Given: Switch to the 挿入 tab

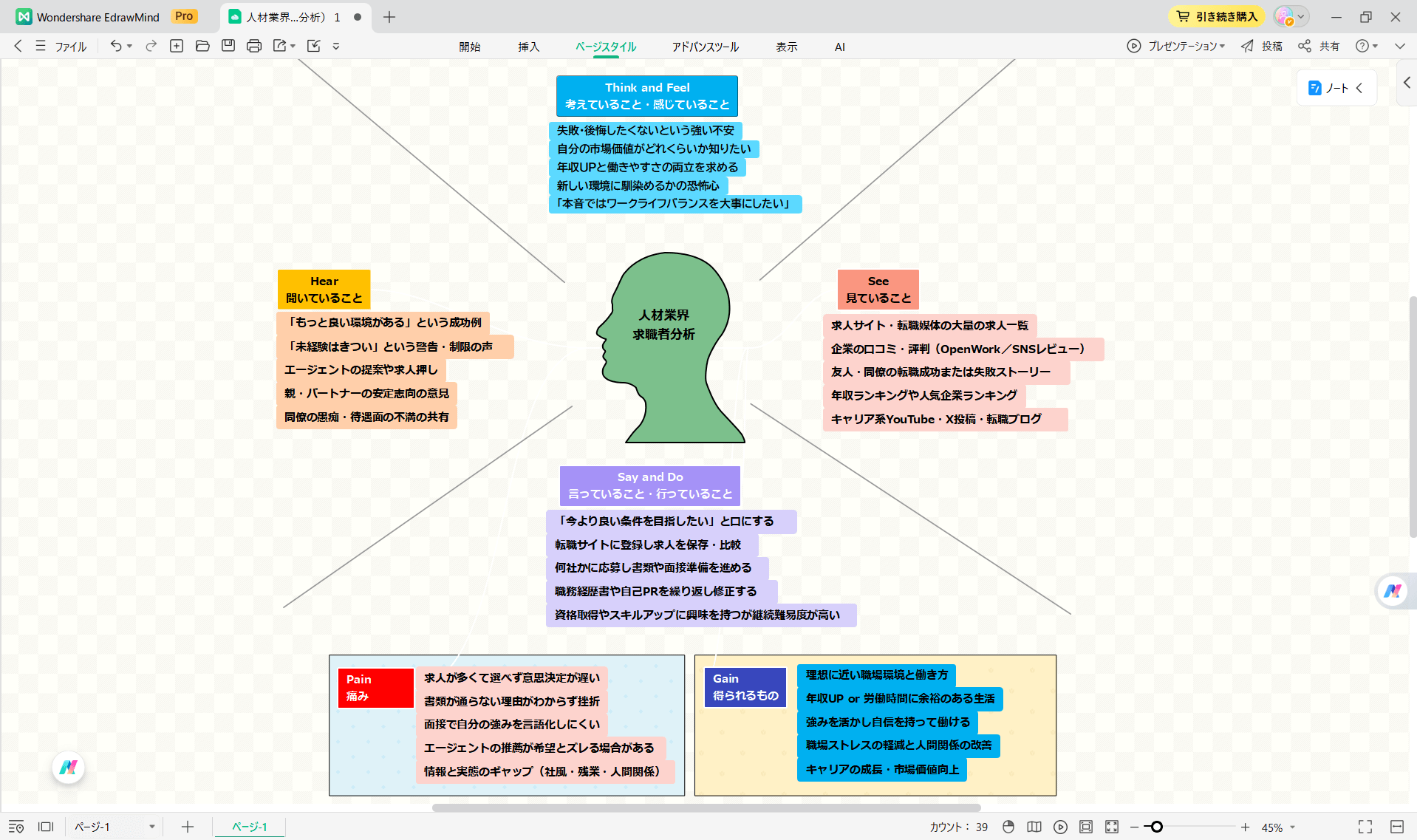Looking at the screenshot, I should click(x=528, y=47).
